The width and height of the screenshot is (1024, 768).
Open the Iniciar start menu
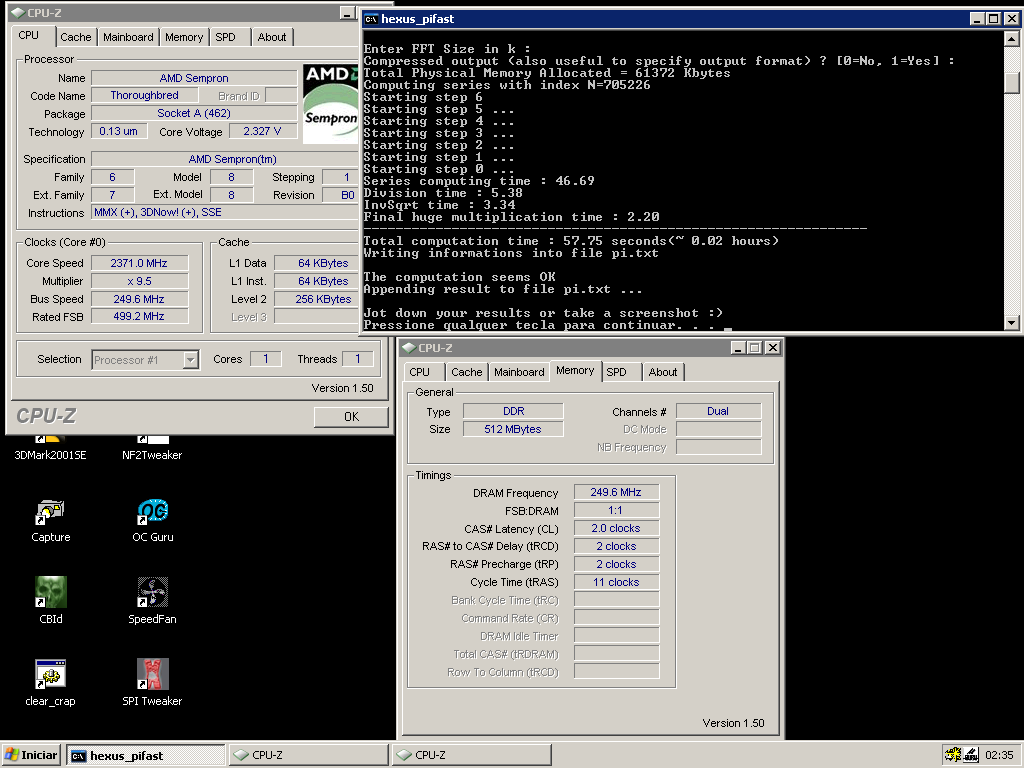(31, 755)
